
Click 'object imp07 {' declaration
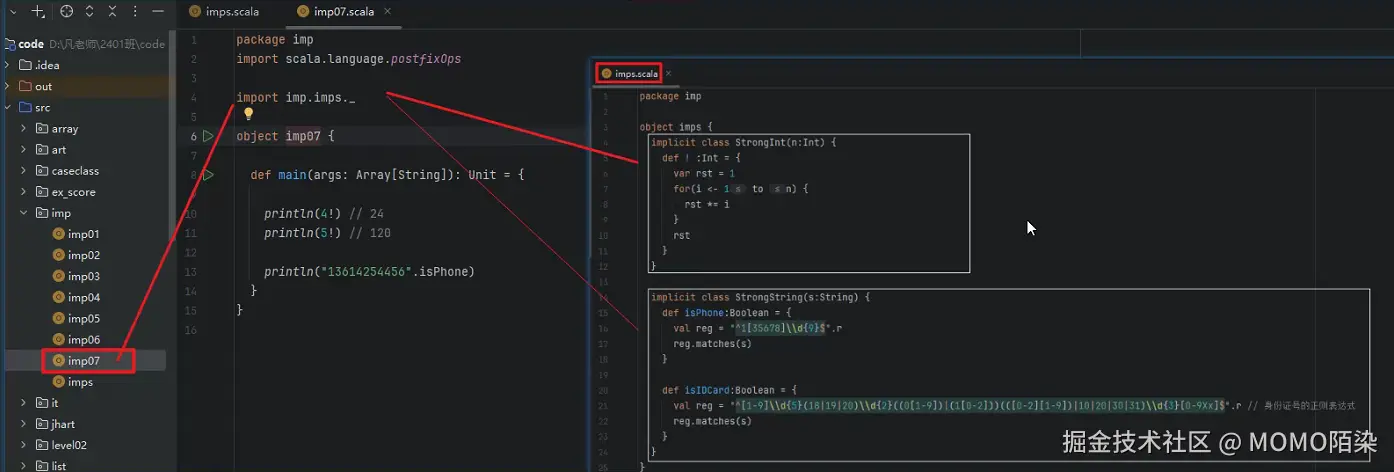286,136
